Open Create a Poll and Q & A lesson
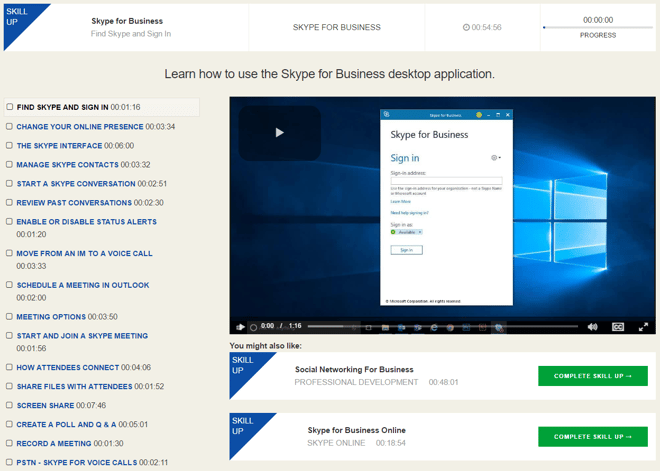The width and height of the screenshot is (660, 471). [x=66, y=424]
